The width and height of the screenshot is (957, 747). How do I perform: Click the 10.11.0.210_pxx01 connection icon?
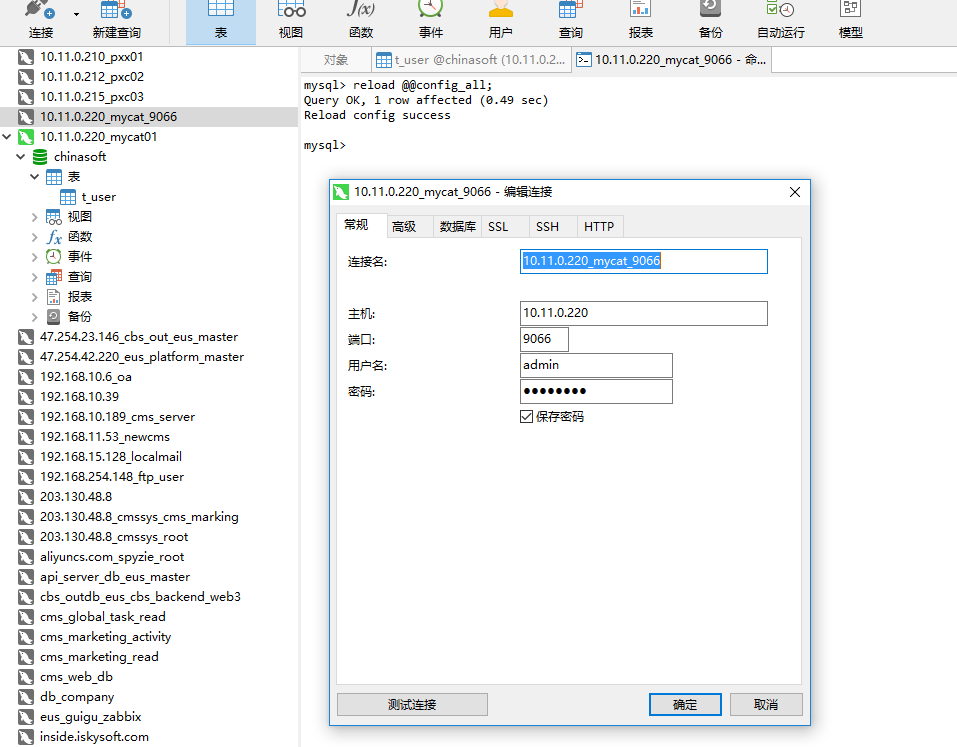coord(26,57)
